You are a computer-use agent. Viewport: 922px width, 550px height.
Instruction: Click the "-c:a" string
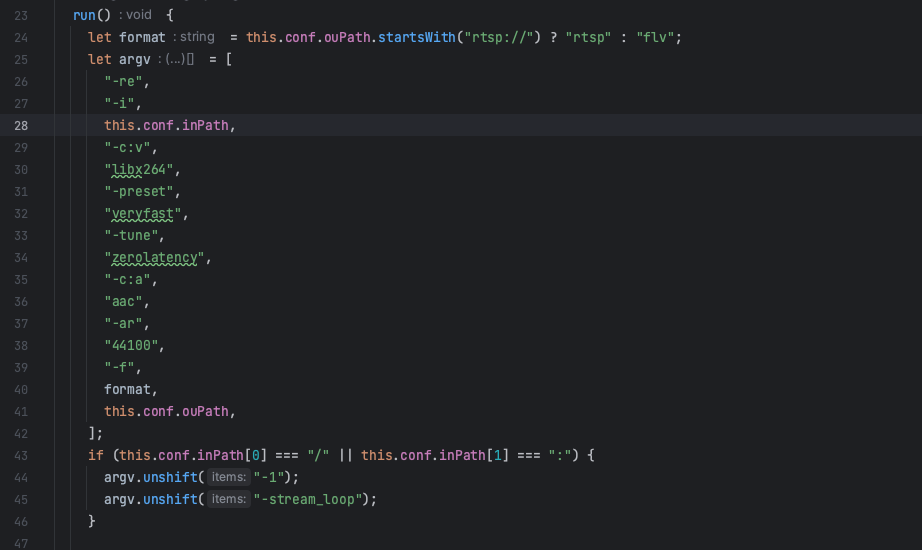(x=127, y=279)
